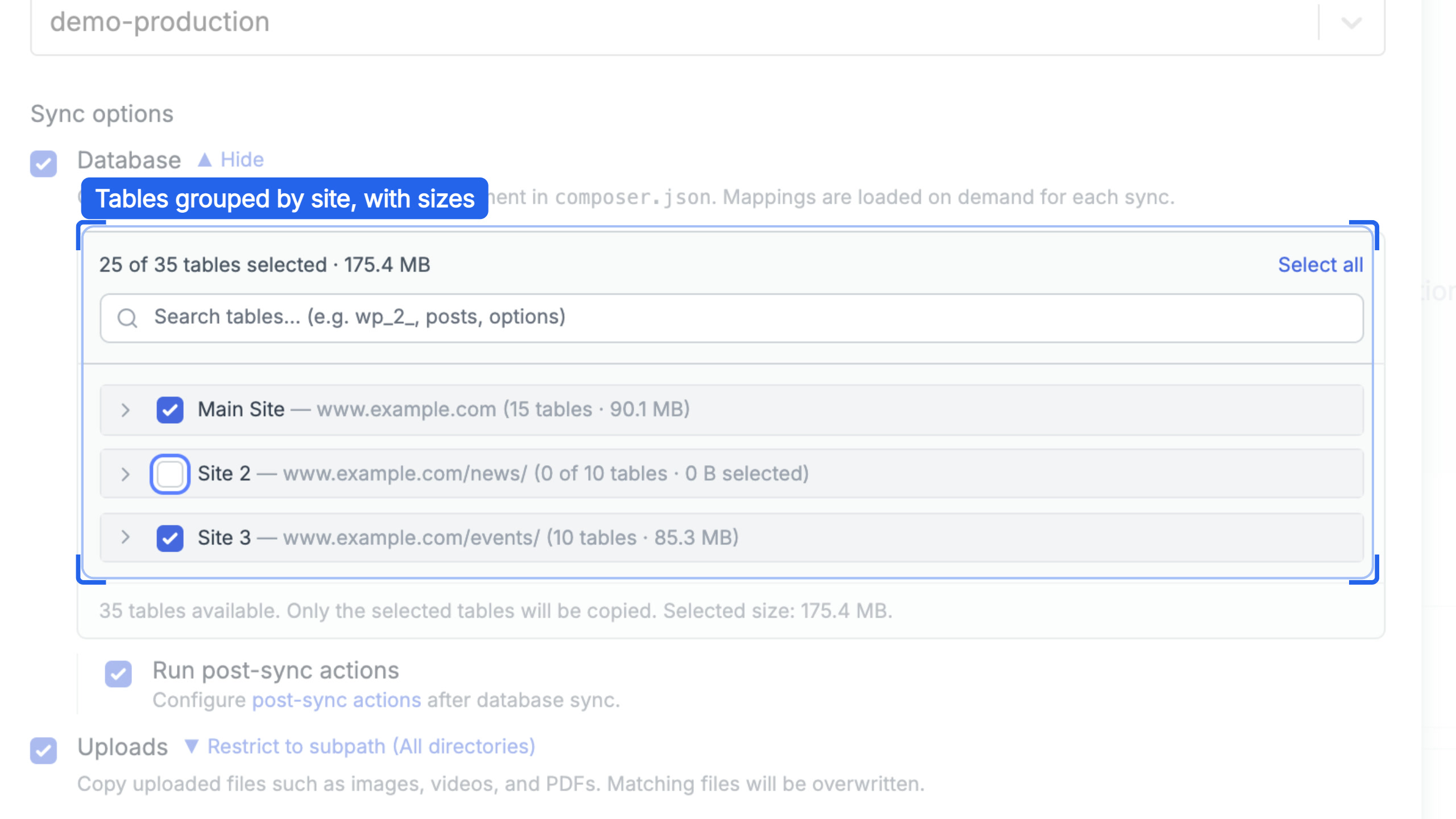Uncheck the Uploads sync option

tap(44, 750)
